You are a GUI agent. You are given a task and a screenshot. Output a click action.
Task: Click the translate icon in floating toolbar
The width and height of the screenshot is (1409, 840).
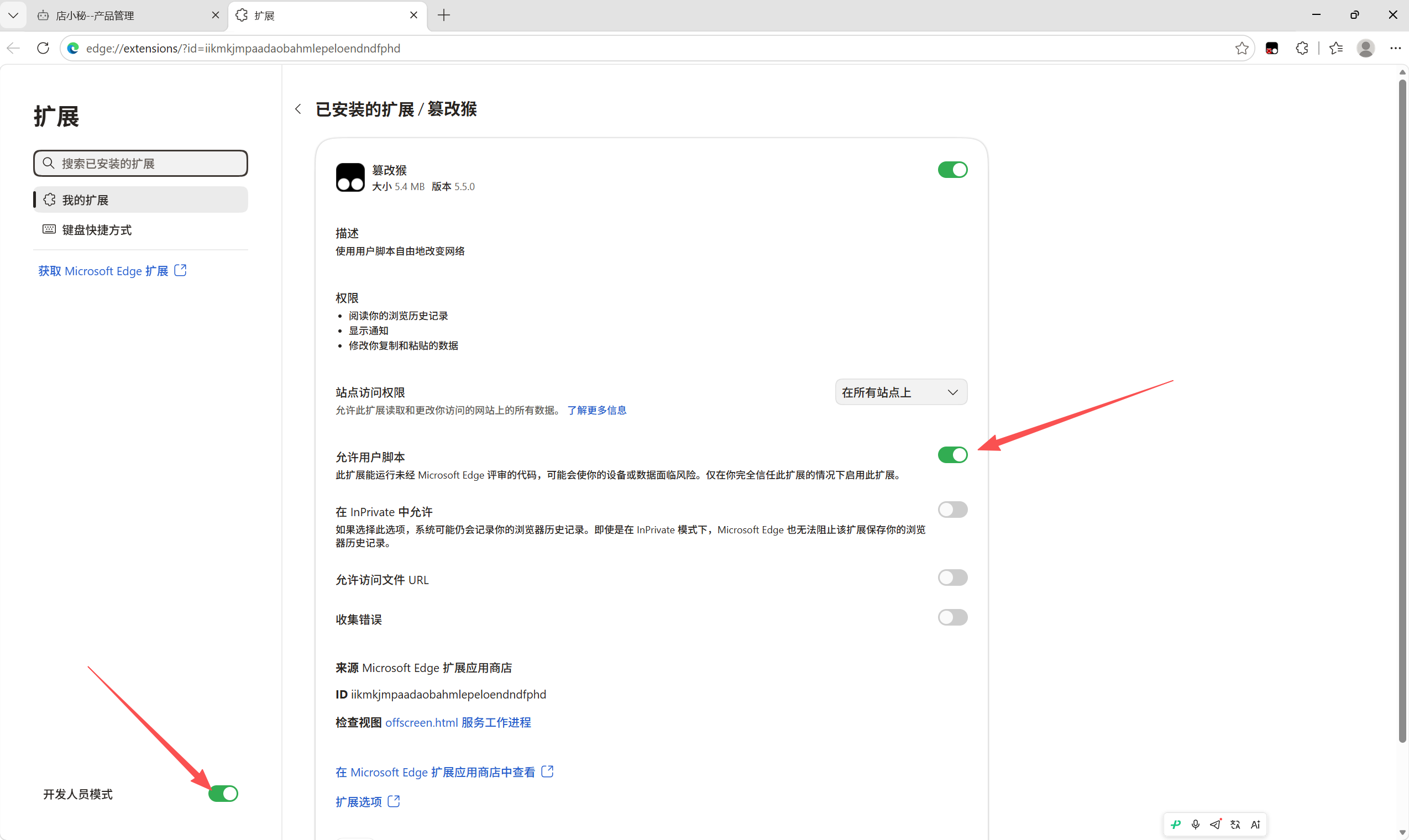(1235, 824)
